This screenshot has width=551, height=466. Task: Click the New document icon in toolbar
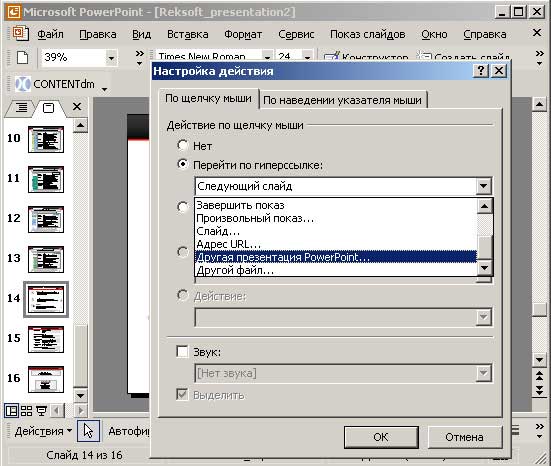click(22, 57)
